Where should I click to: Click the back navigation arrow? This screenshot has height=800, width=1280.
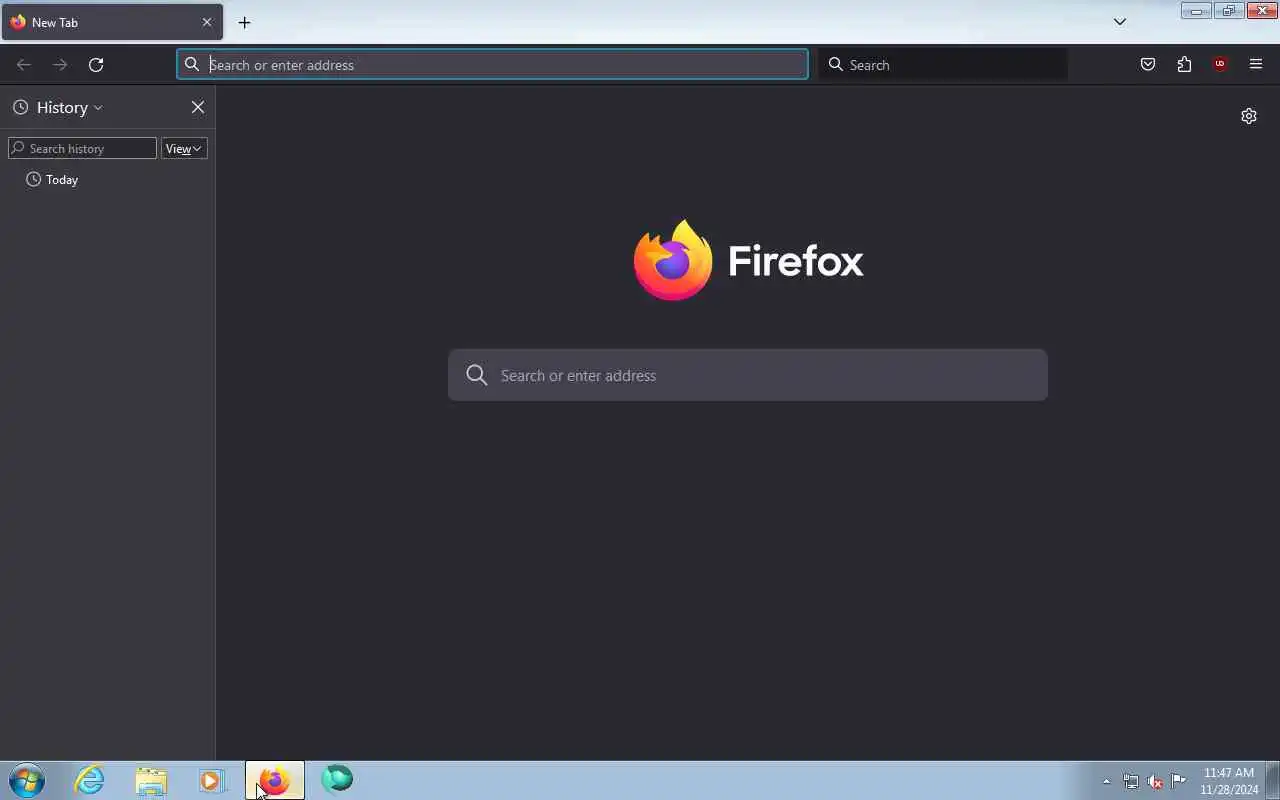[24, 65]
